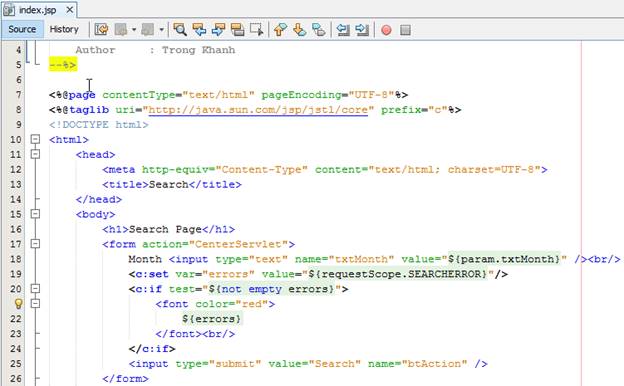Collapse the body fold on line 15
Screen dimensions: 624x386
[35, 214]
